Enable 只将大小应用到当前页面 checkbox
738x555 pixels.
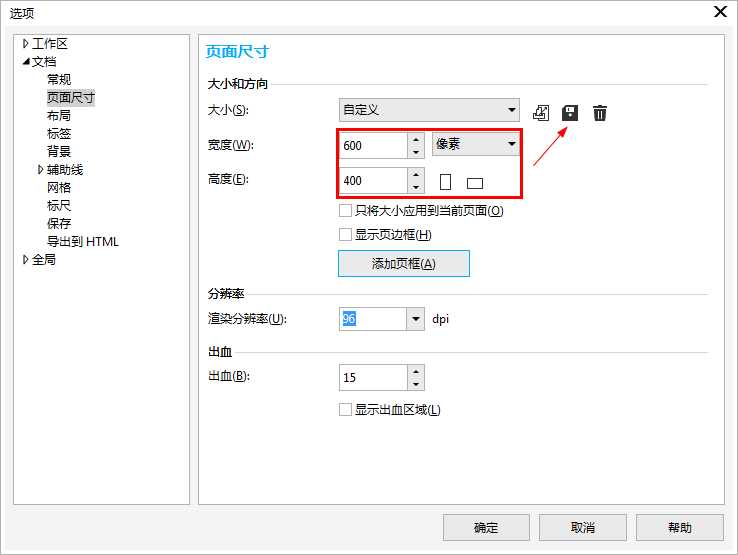coord(346,211)
